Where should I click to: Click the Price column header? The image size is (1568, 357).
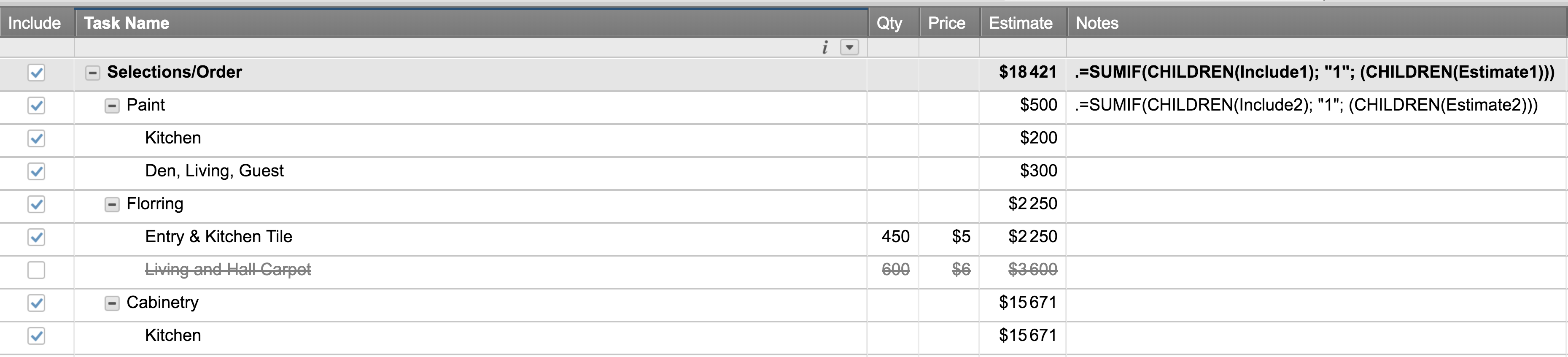[949, 23]
